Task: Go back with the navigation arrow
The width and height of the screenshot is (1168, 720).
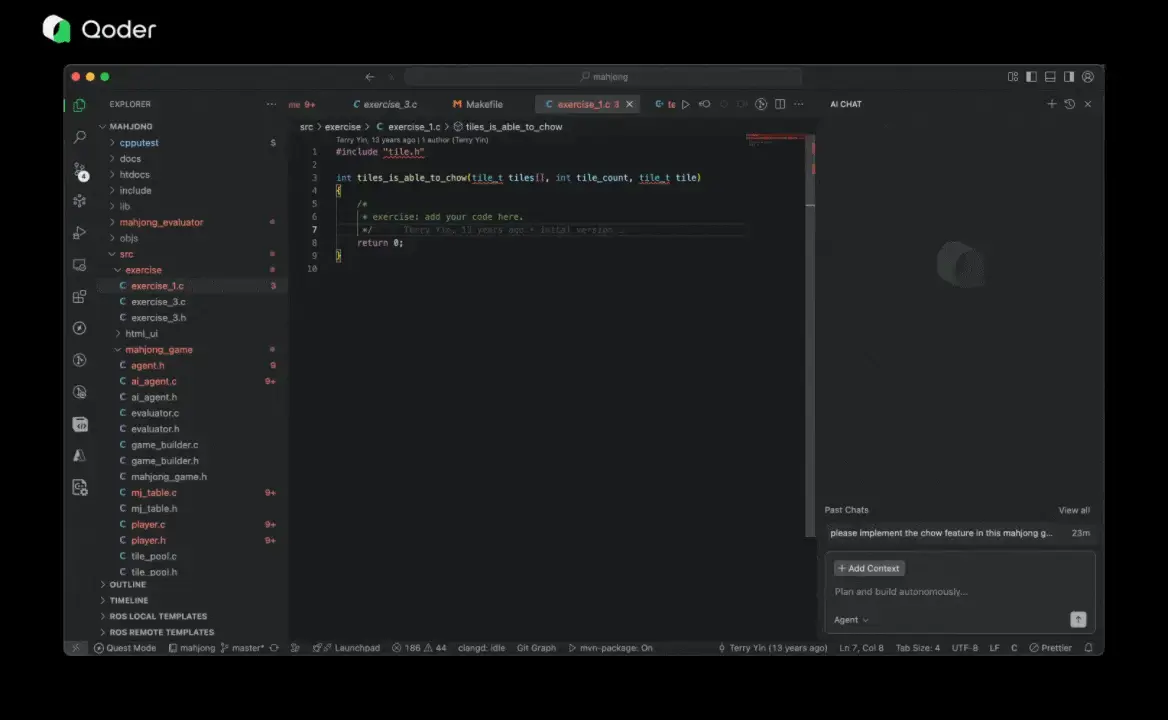Action: pos(369,77)
